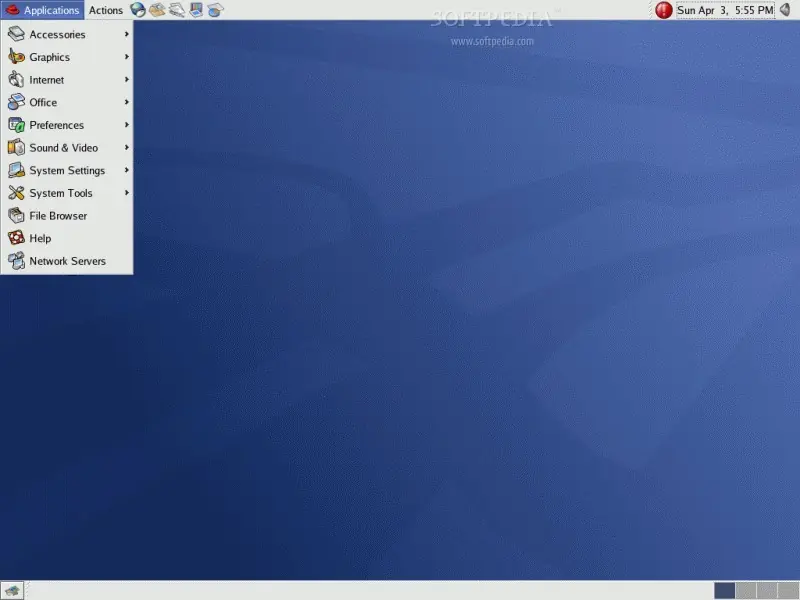
Task: Open the volume control speaker icon
Action: tap(786, 10)
